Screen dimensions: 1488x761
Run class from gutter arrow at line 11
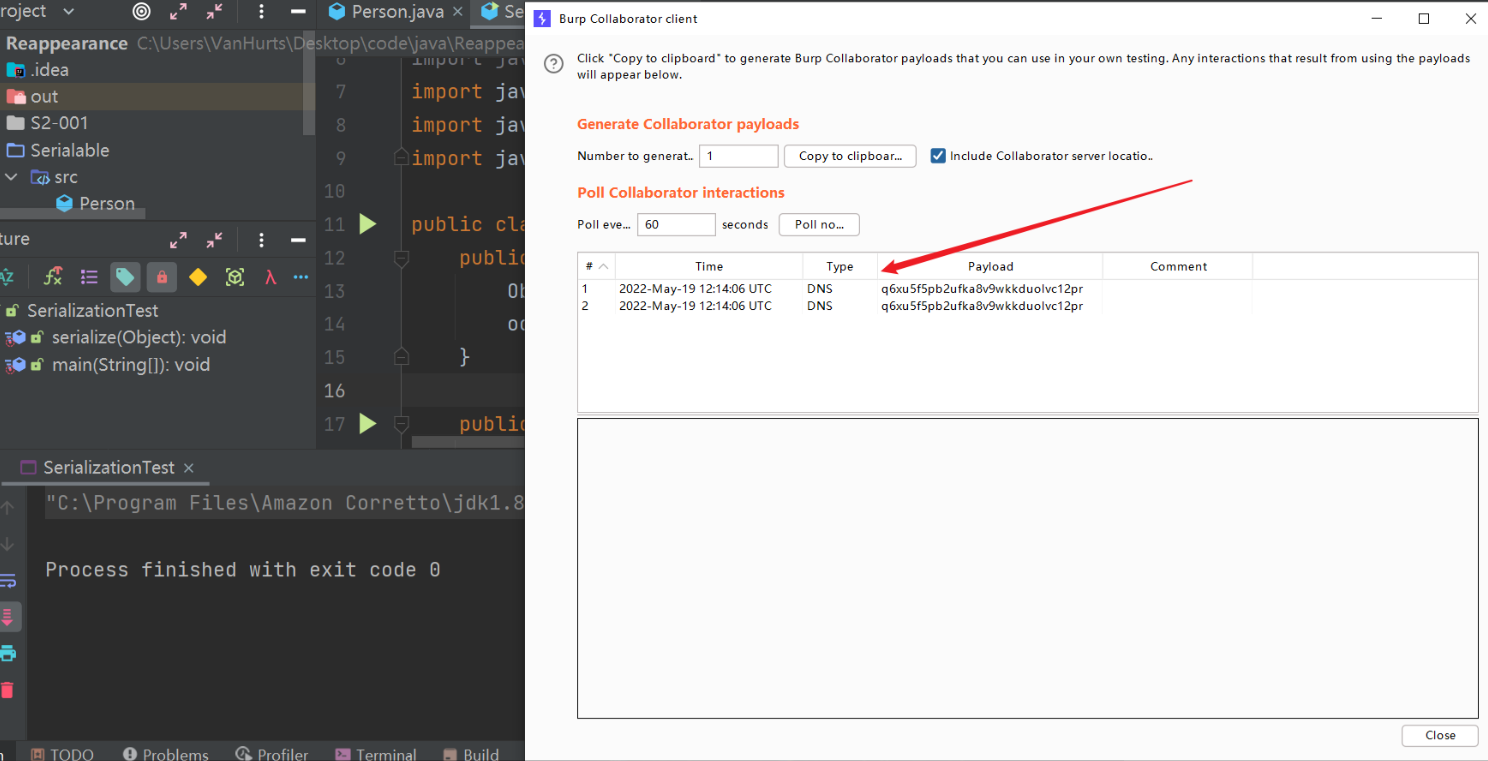pos(368,224)
